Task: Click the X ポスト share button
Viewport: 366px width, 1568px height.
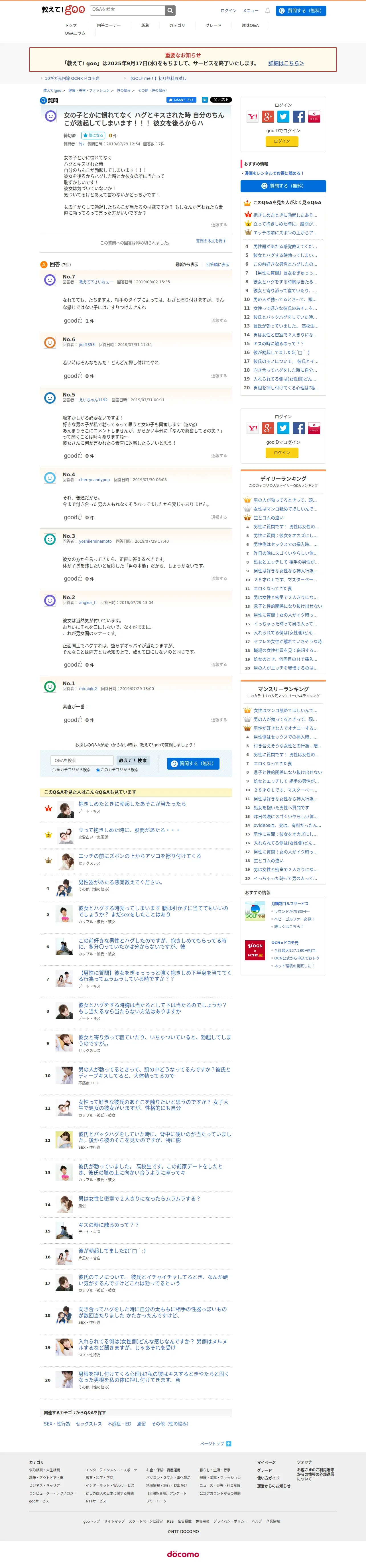Action: coord(221,100)
